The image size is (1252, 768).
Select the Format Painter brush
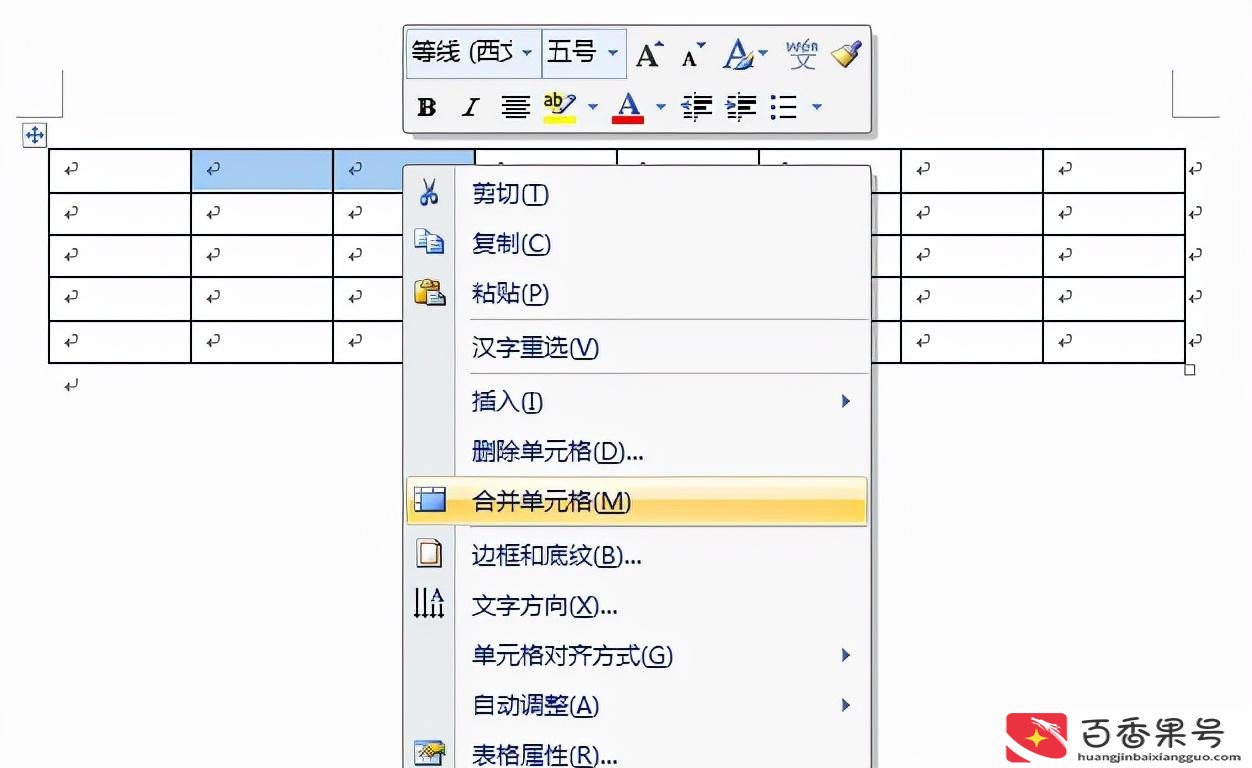click(x=847, y=54)
